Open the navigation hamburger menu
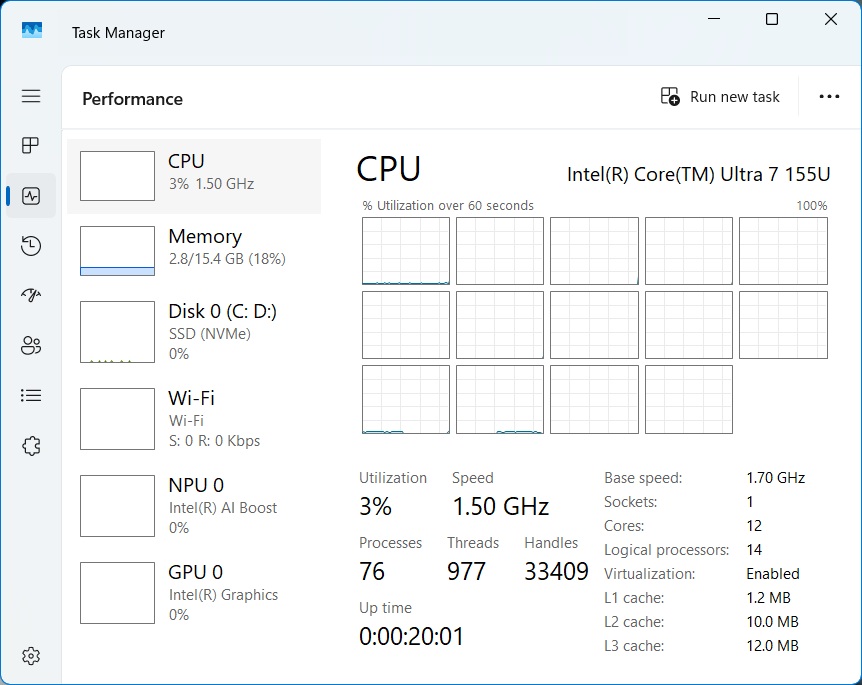The image size is (862, 685). click(x=31, y=96)
